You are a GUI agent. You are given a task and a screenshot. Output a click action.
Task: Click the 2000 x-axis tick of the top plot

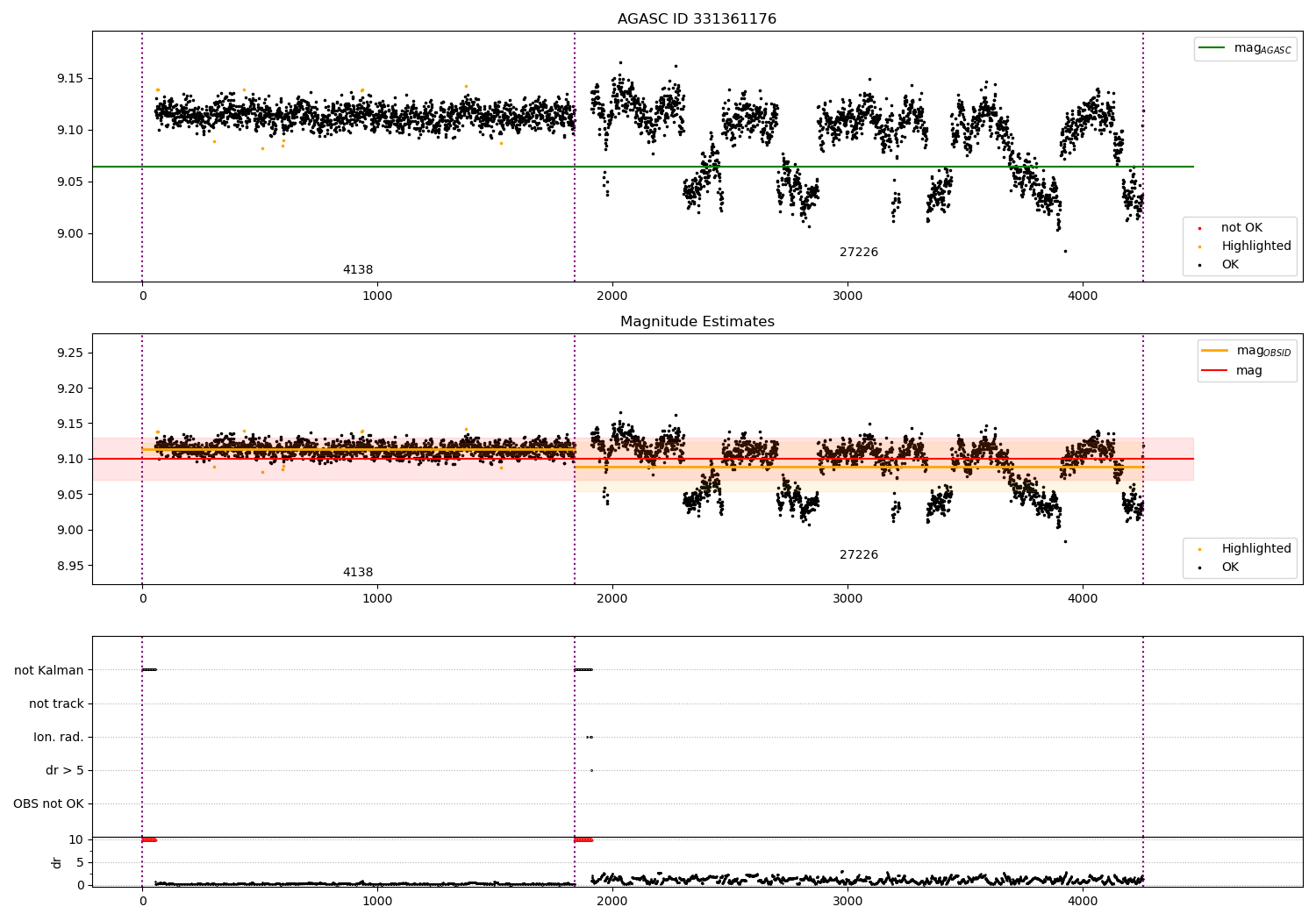pyautogui.click(x=612, y=296)
